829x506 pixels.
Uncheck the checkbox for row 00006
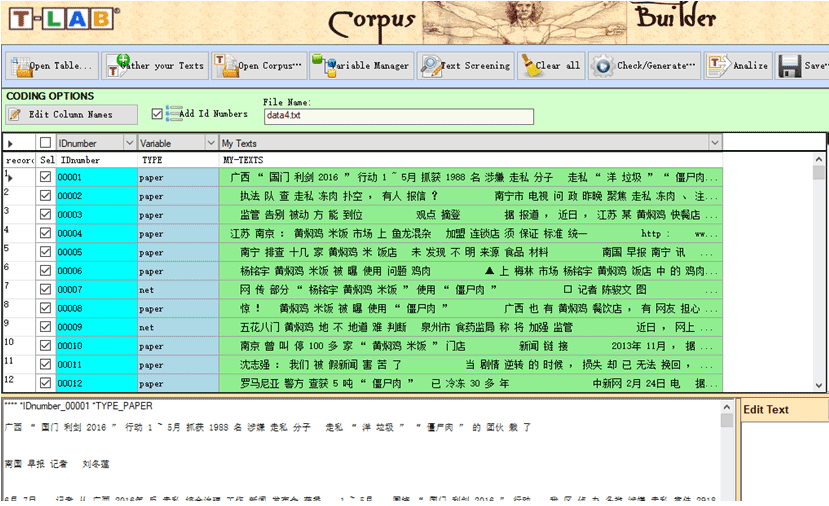click(45, 271)
